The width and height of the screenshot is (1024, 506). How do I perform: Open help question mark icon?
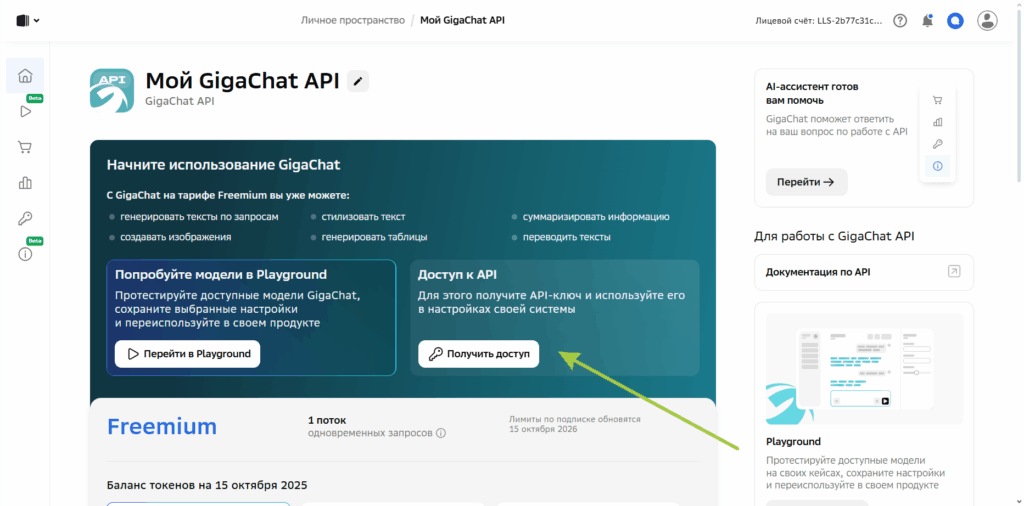(x=900, y=20)
